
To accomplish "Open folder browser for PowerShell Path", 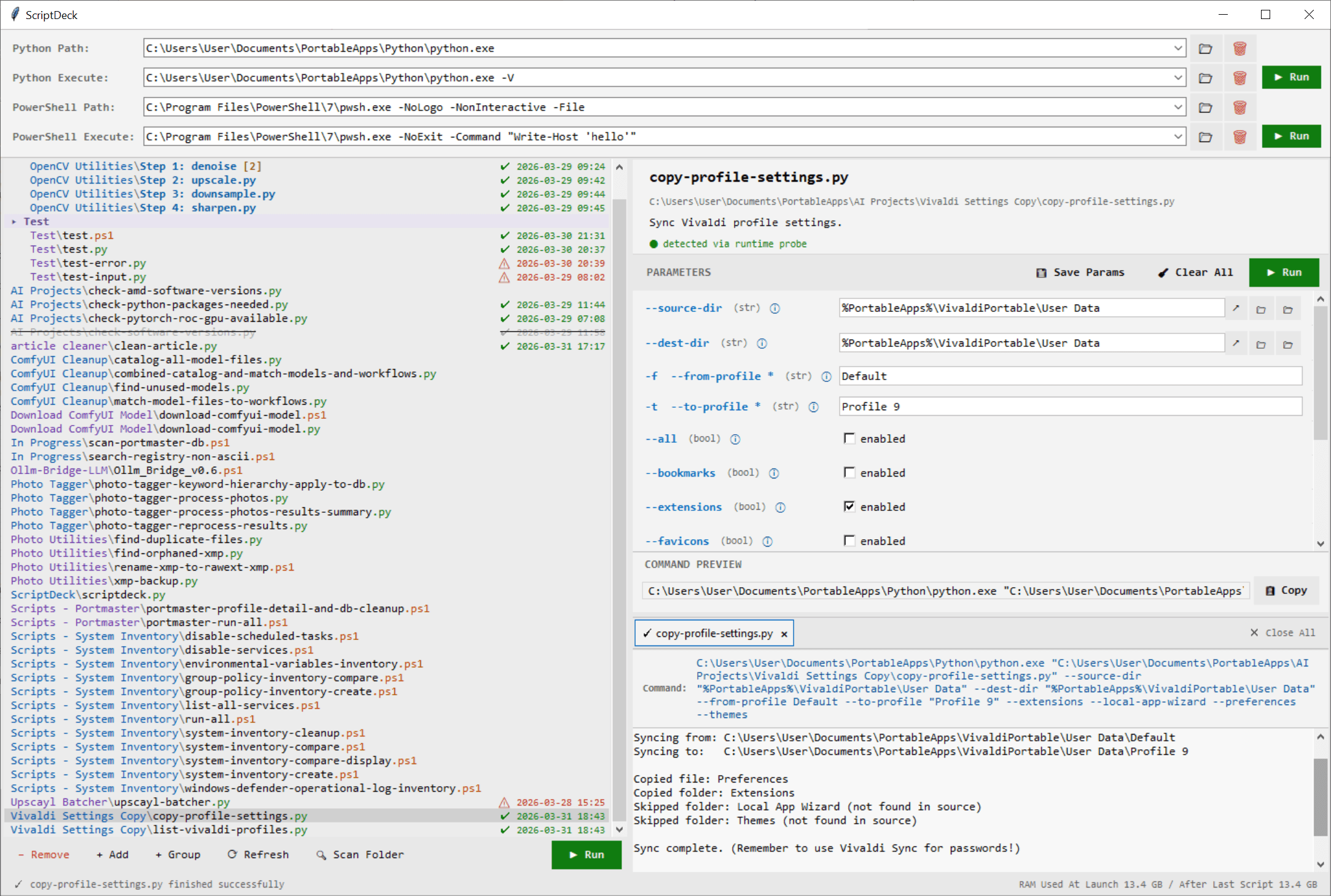I will (1205, 107).
